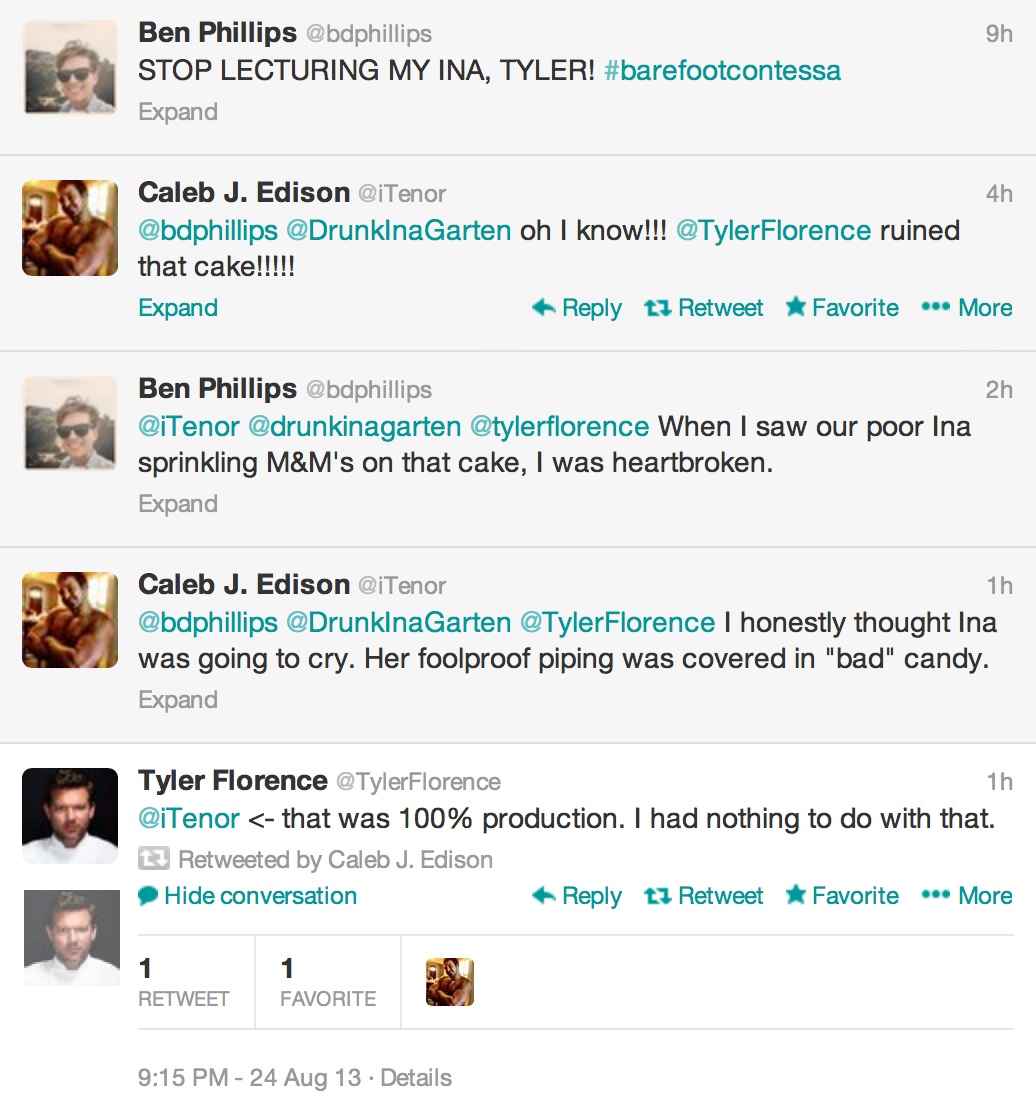Click Reply on Tyler Florence's tweet

577,896
